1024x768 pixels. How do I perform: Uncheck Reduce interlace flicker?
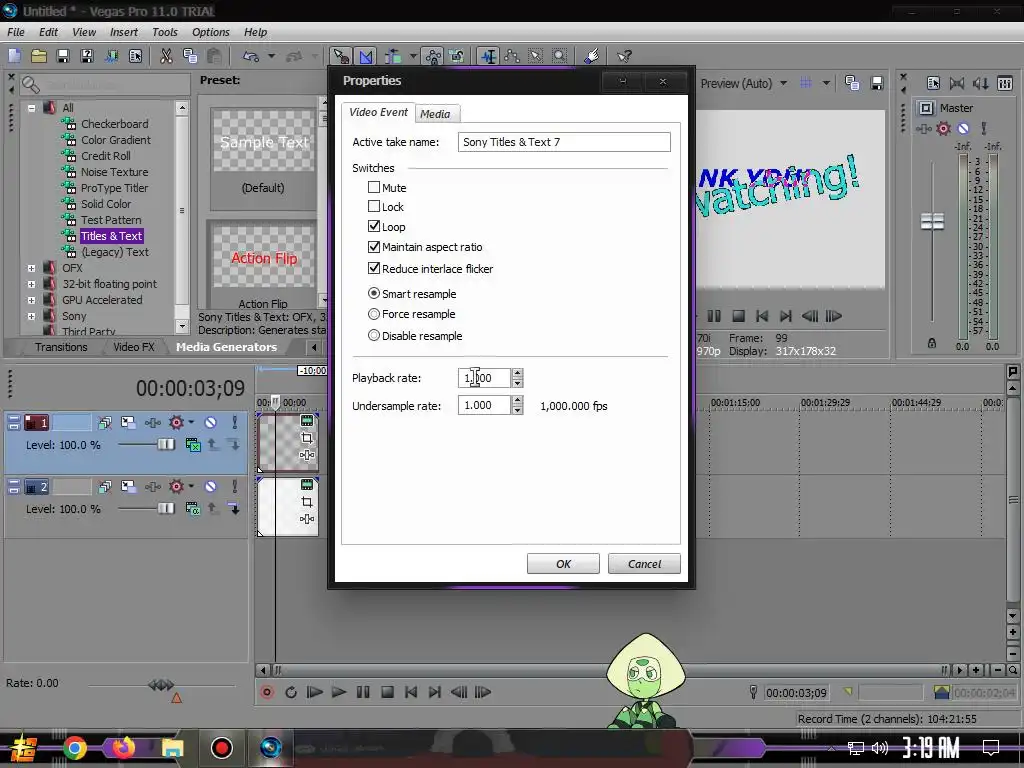374,268
